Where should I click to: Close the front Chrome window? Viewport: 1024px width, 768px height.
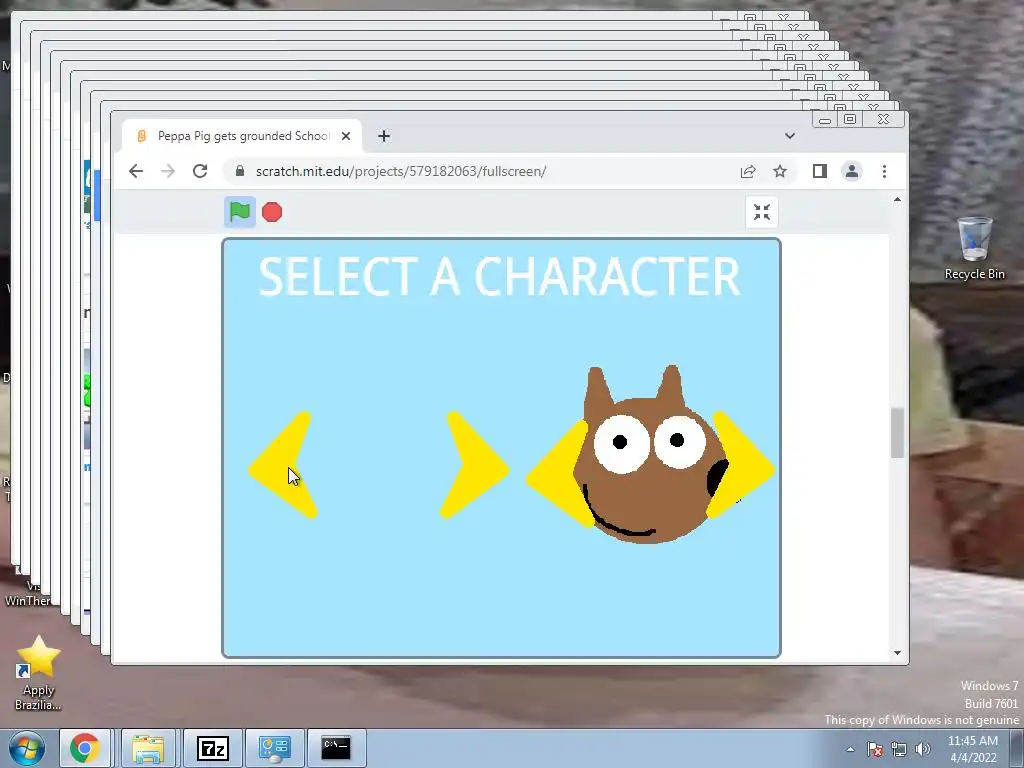point(884,120)
